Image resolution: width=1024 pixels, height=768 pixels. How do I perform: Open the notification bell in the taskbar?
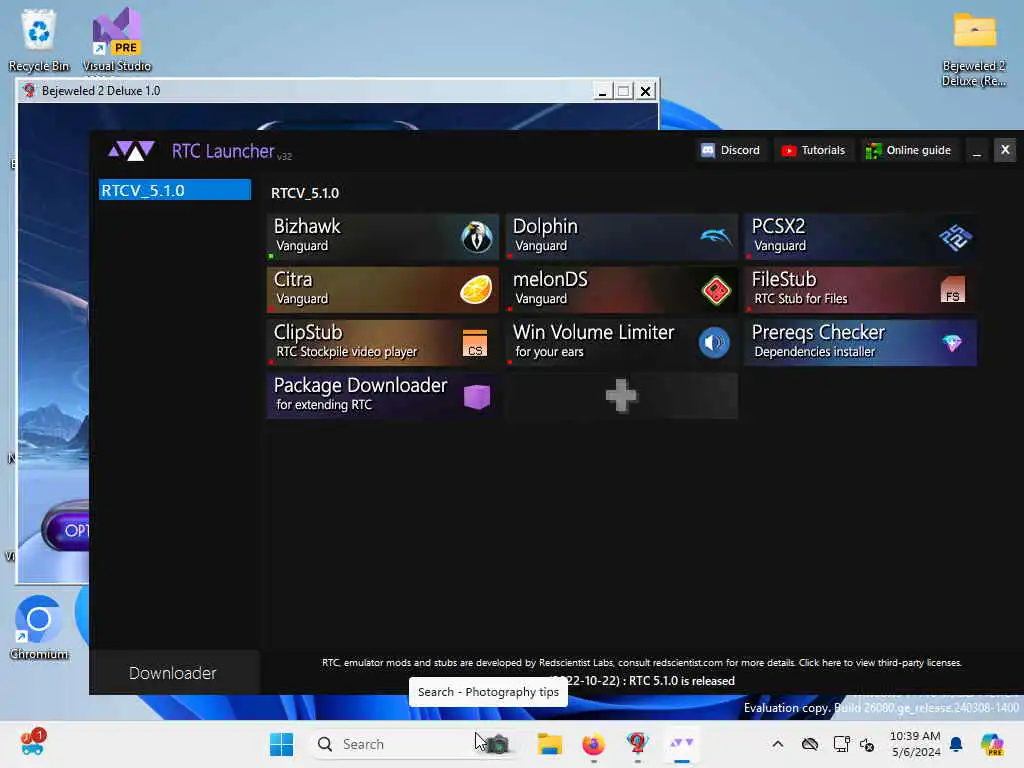pyautogui.click(x=956, y=744)
